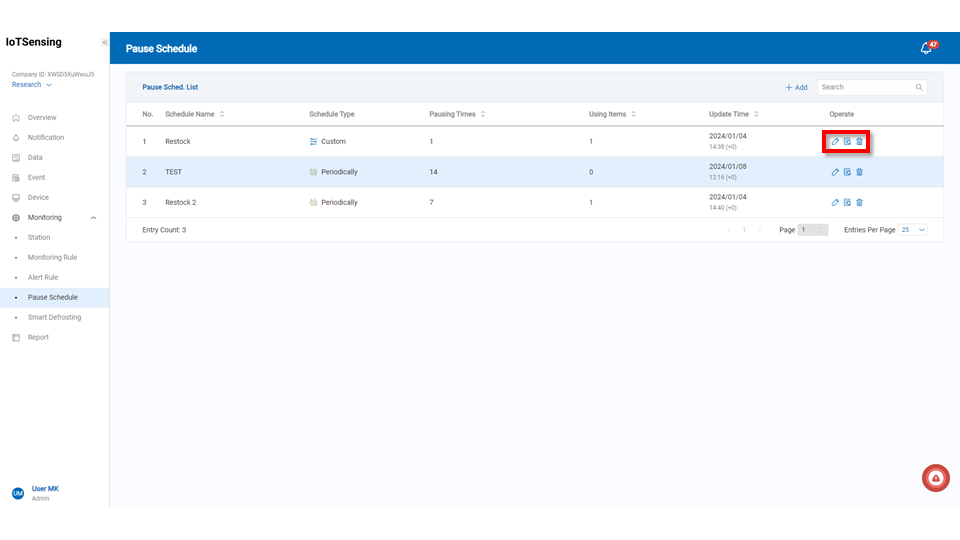Open the Alert Rule menu item

click(x=43, y=277)
